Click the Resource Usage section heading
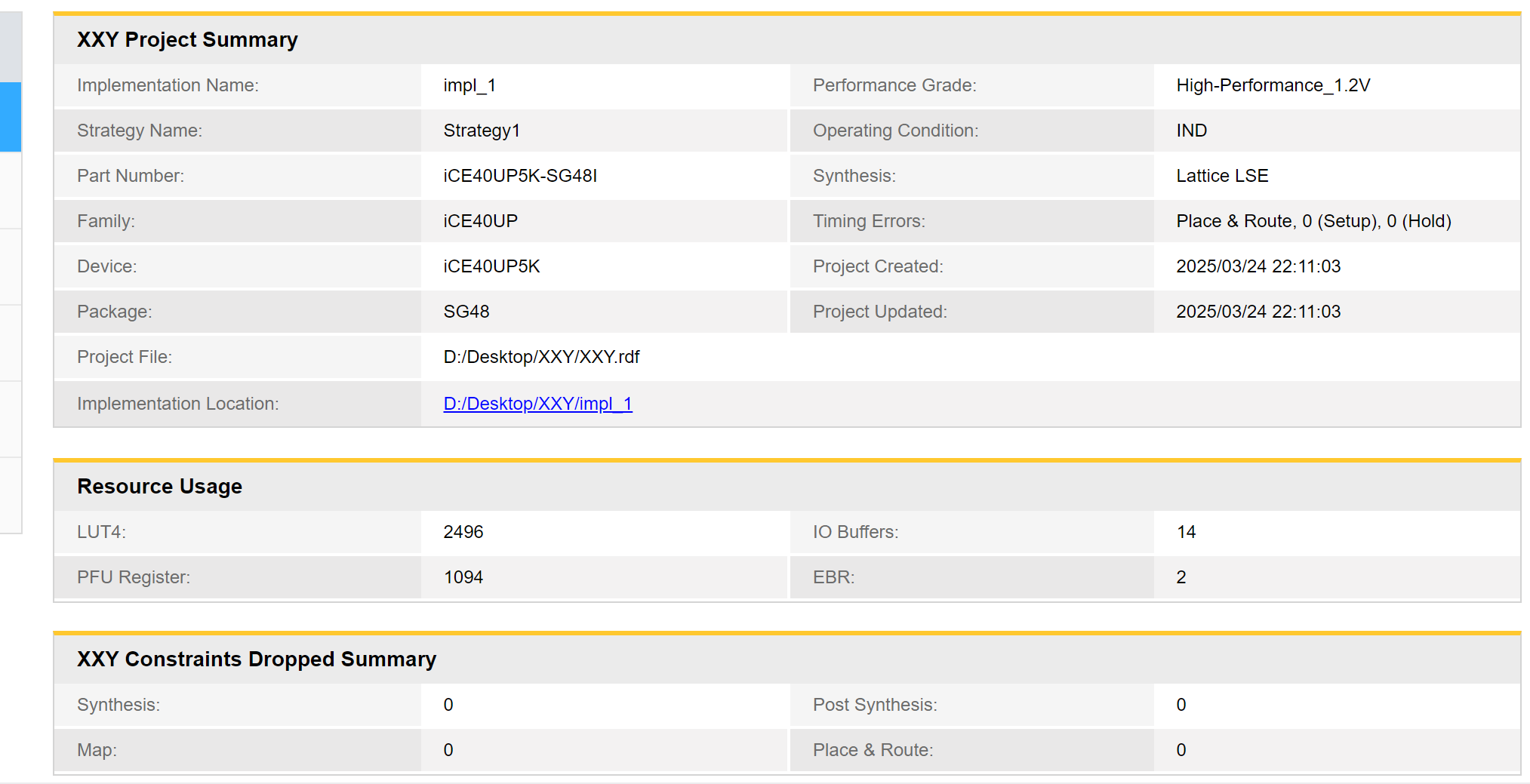This screenshot has height=784, width=1530. (x=159, y=486)
